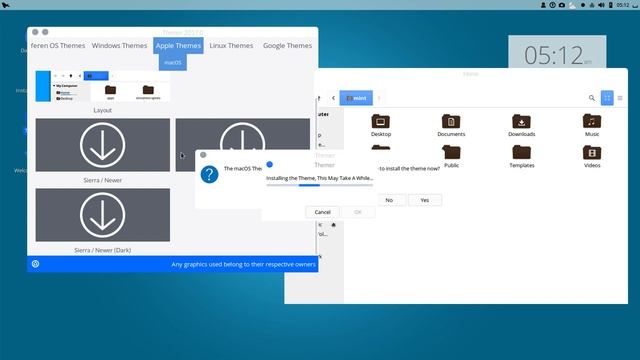Click the 'Sierra / Newer (Dark)' label

pyautogui.click(x=102, y=250)
